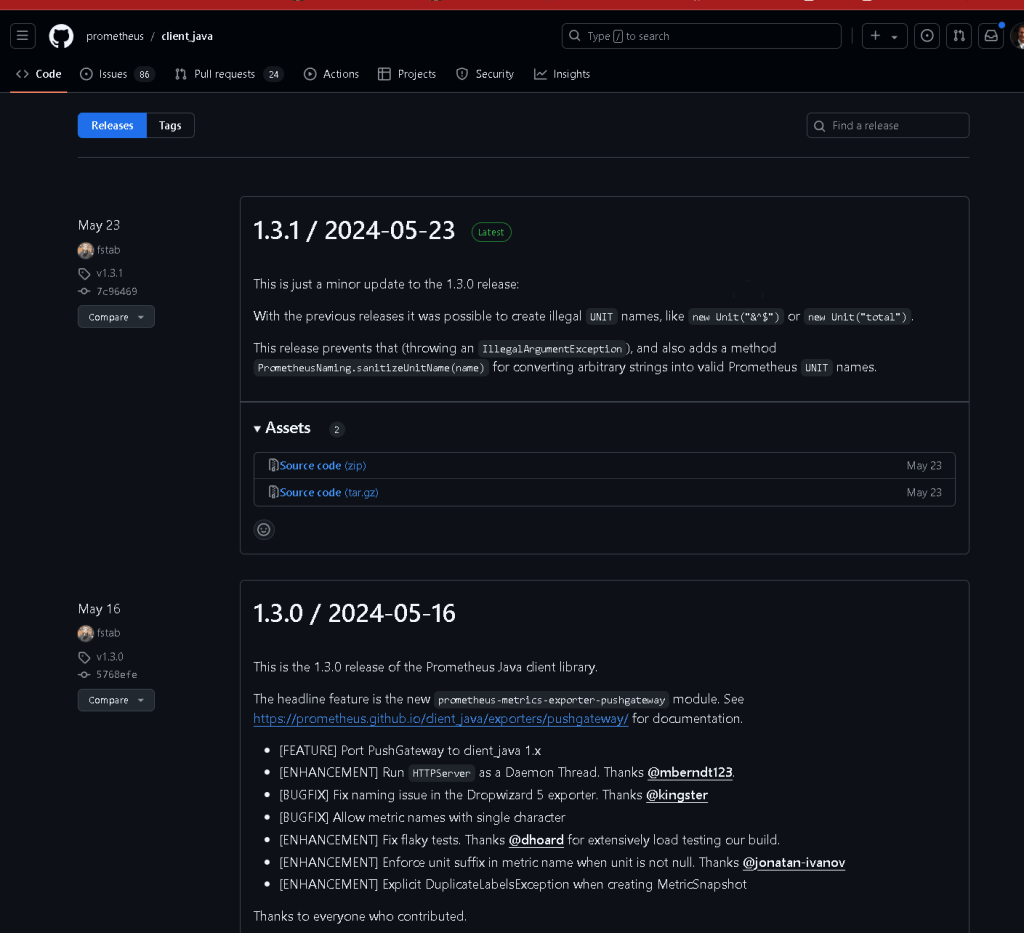Click the zip file icon for Source code (zip)
The image size is (1024, 933).
[x=274, y=466]
